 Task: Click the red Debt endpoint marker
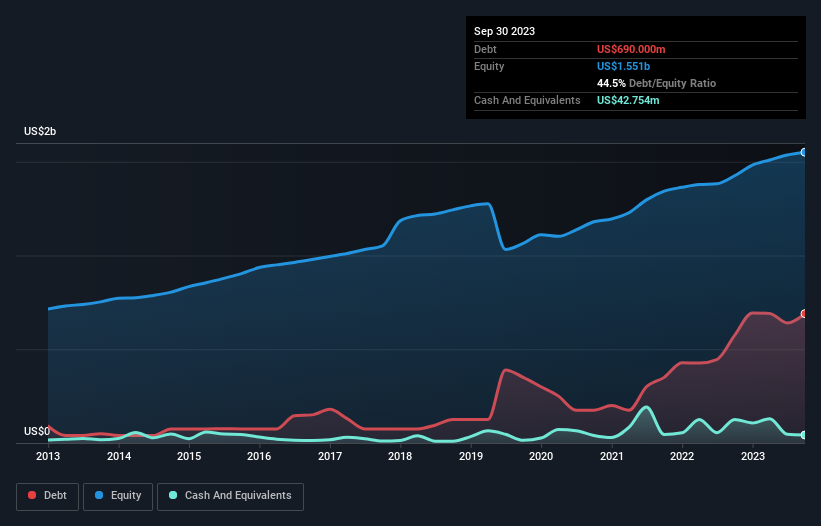pyautogui.click(x=804, y=314)
